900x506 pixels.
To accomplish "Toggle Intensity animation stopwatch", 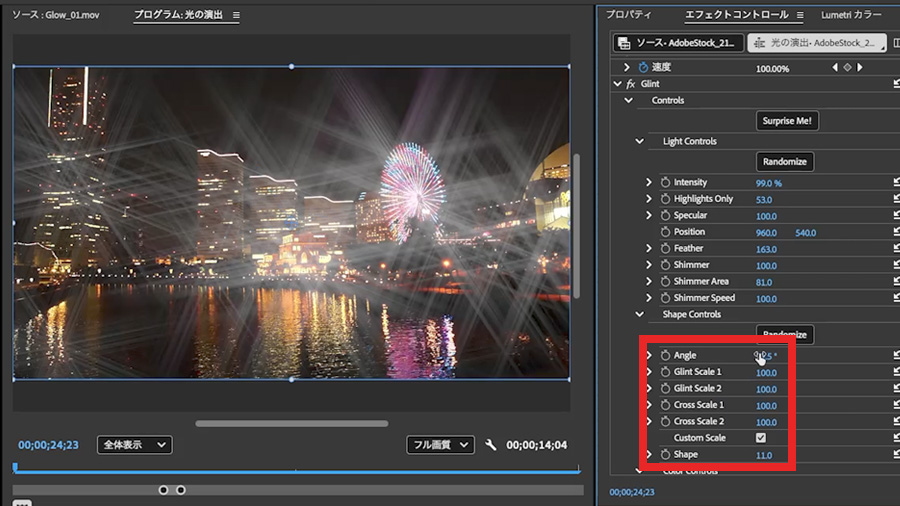I will point(665,182).
